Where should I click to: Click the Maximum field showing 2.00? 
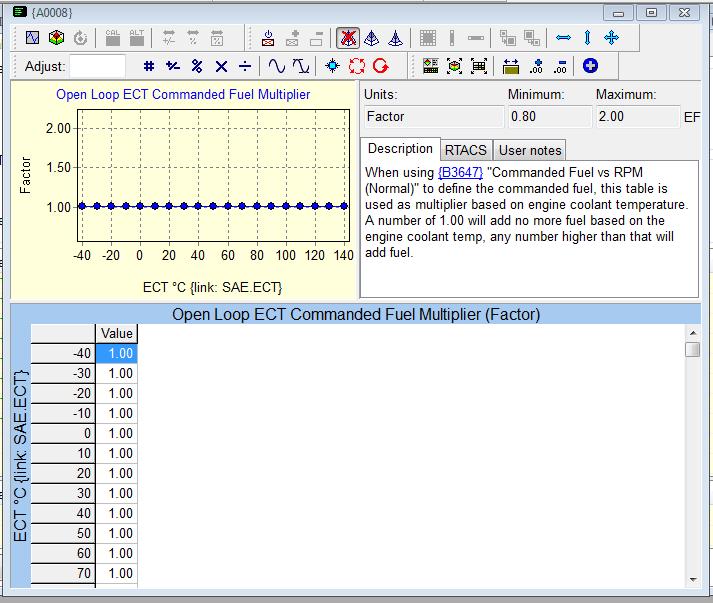(x=638, y=117)
